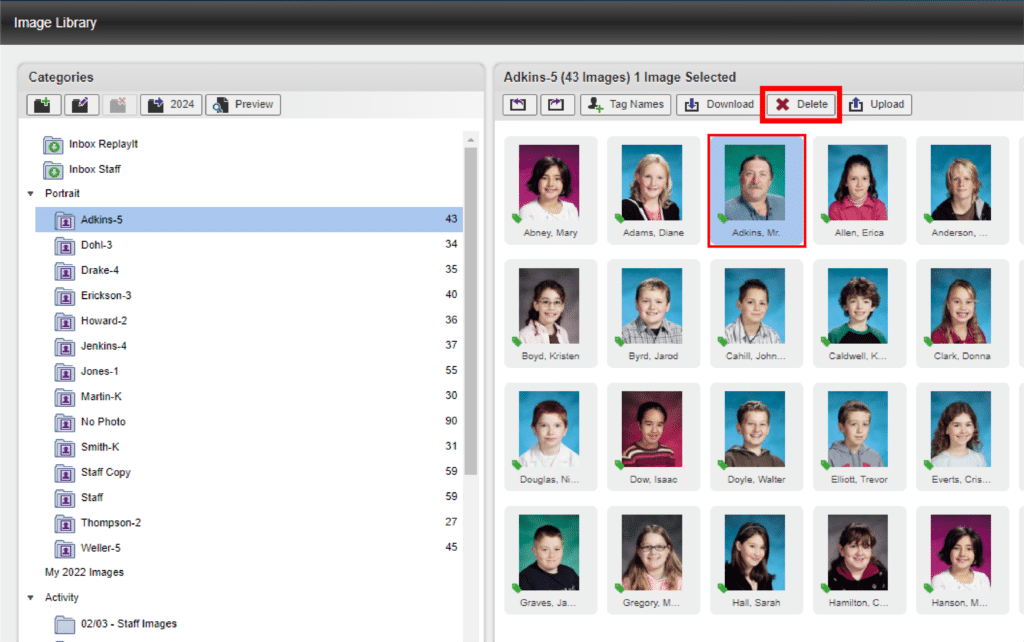Screen dimensions: 1024x642
Task: Select the Douglas portrait thumbnail
Action: (x=550, y=437)
